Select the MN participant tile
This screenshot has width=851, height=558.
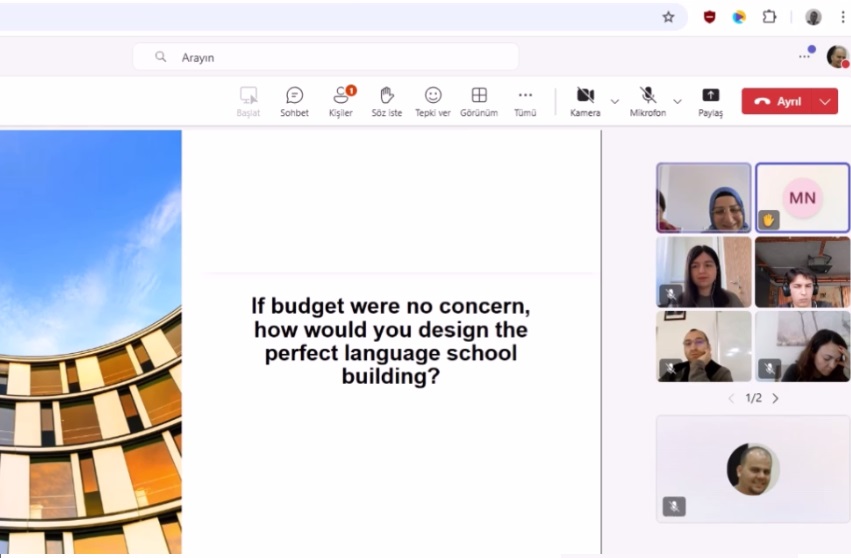point(802,198)
